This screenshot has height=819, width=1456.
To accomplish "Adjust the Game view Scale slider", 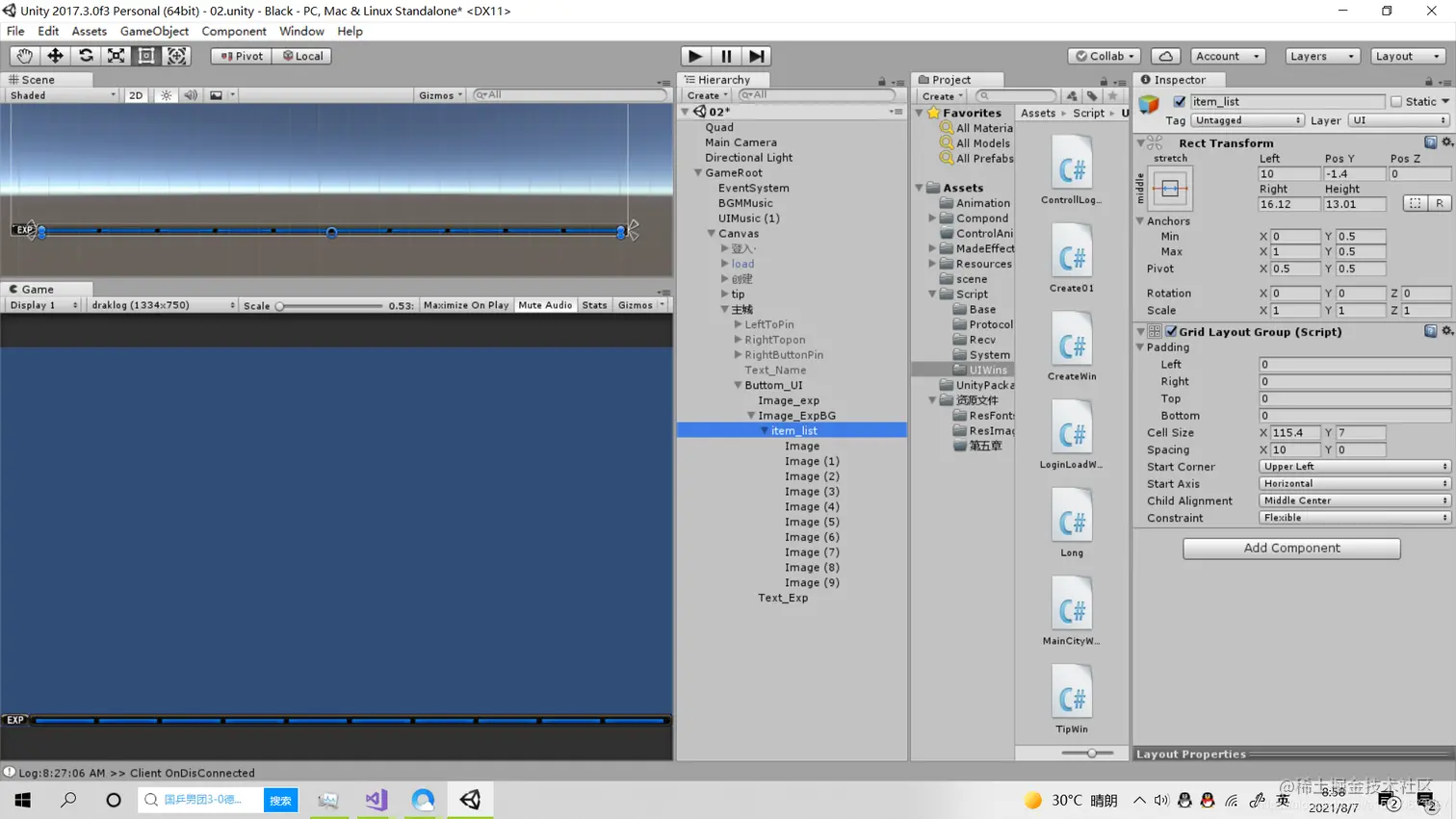I will 328,306.
